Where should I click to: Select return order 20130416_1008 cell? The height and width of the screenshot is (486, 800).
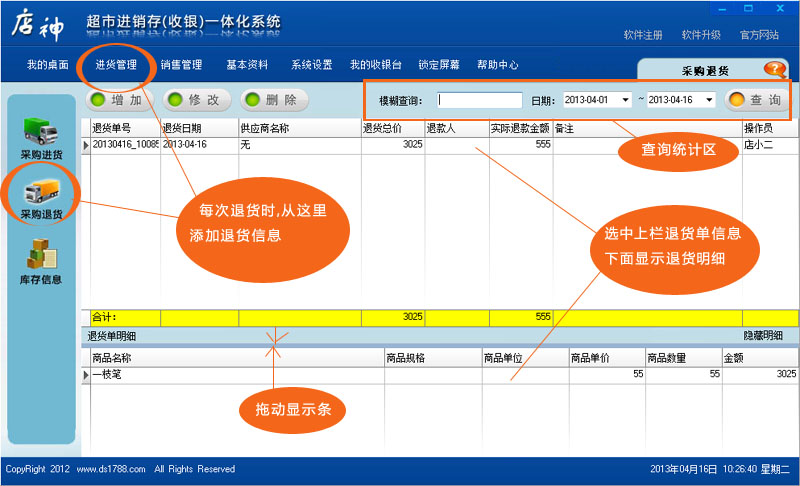[126, 145]
